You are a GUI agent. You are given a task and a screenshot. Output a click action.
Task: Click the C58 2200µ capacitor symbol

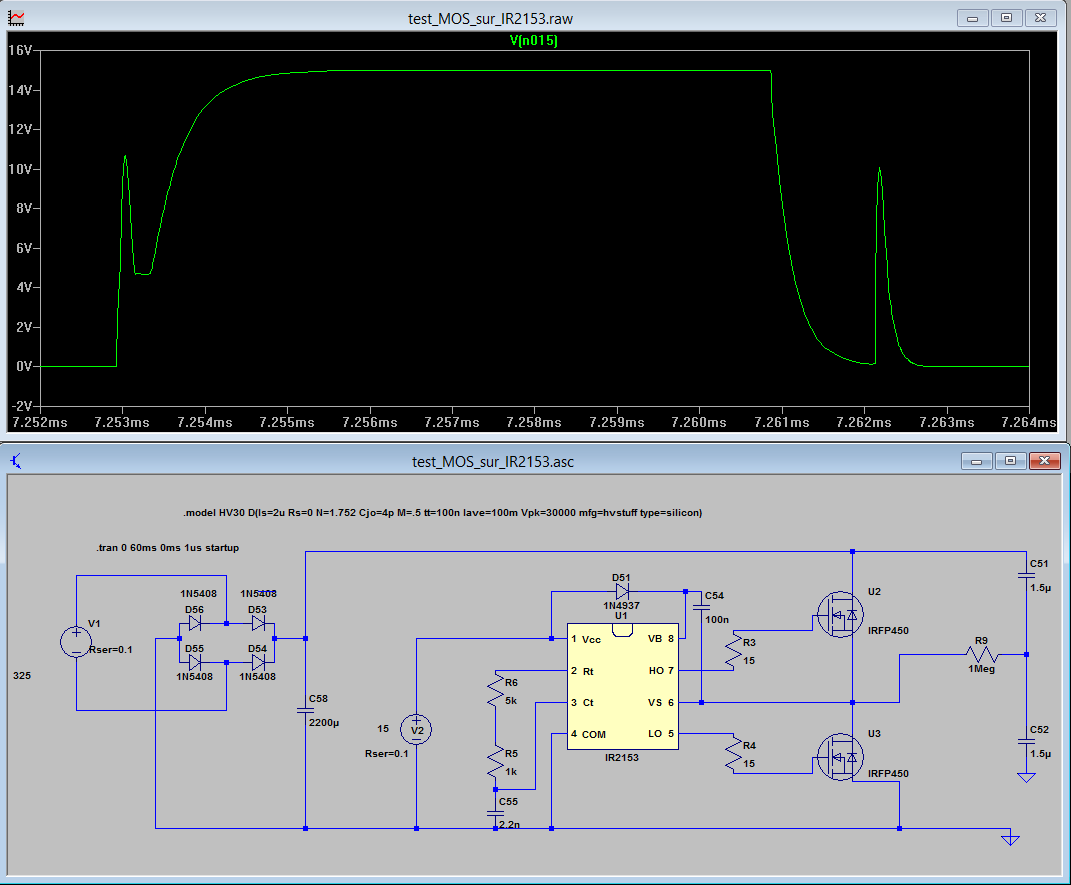(x=305, y=710)
